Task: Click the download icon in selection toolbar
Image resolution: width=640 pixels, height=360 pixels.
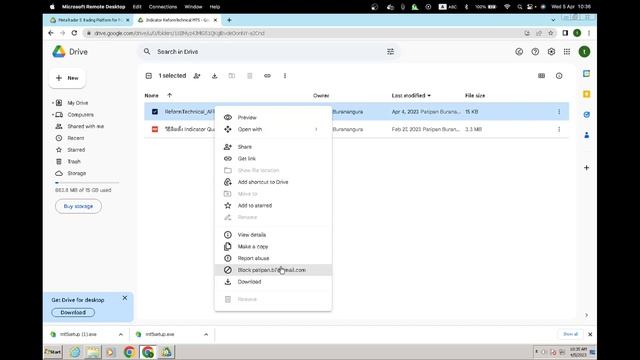Action: (x=214, y=76)
